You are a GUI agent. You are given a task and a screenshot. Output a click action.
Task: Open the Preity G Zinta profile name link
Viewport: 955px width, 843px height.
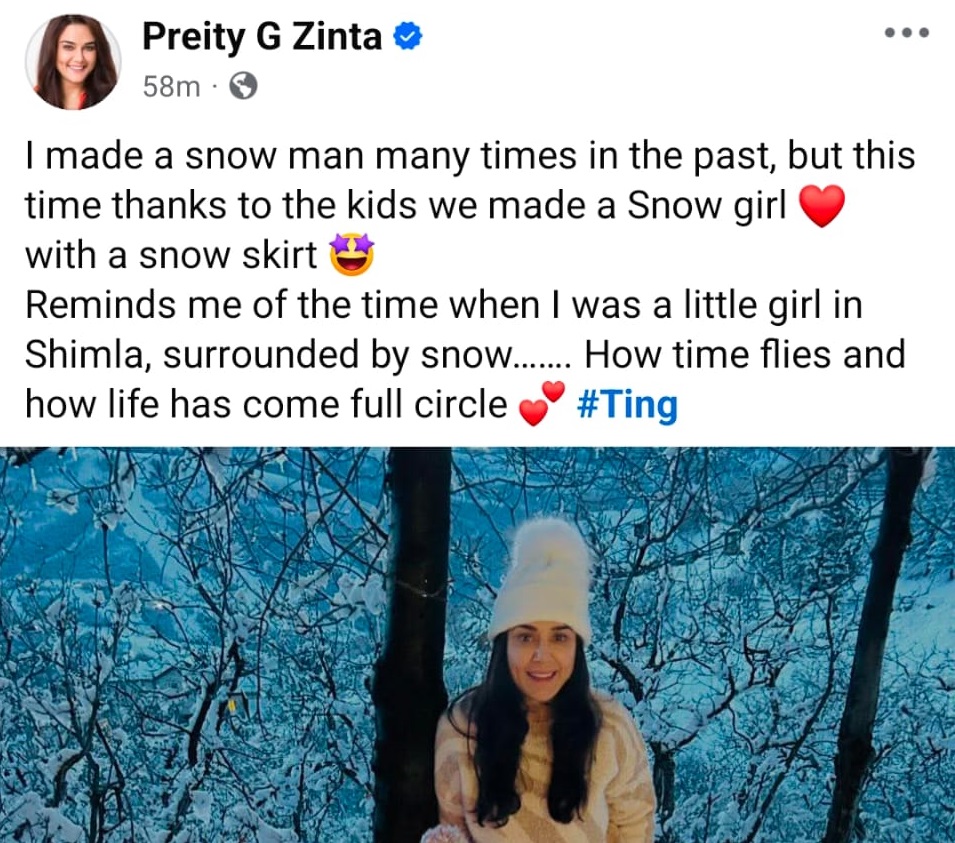[262, 37]
